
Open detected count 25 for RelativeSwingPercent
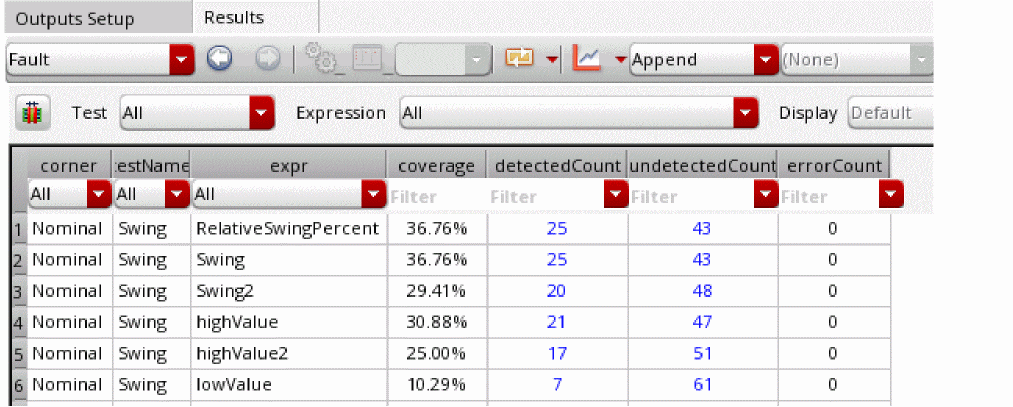click(557, 228)
